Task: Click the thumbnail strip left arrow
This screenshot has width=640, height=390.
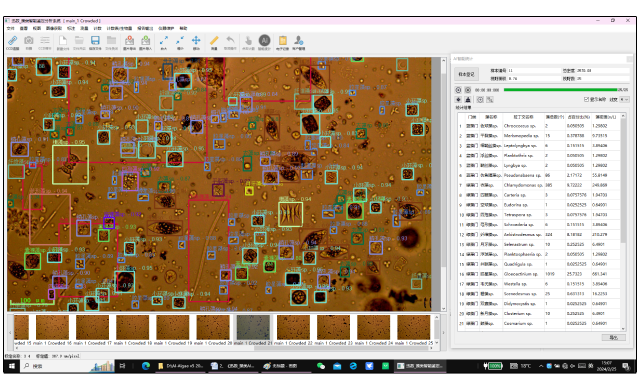Action: pyautogui.click(x=10, y=332)
